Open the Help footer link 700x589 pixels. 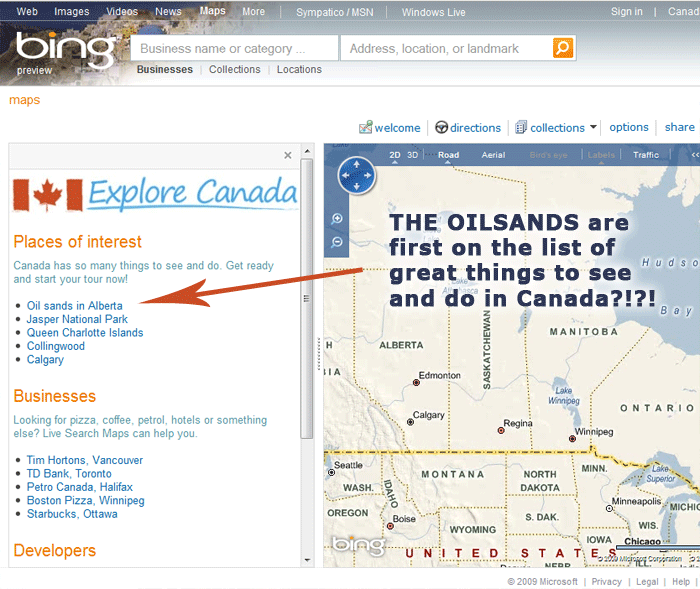[681, 581]
